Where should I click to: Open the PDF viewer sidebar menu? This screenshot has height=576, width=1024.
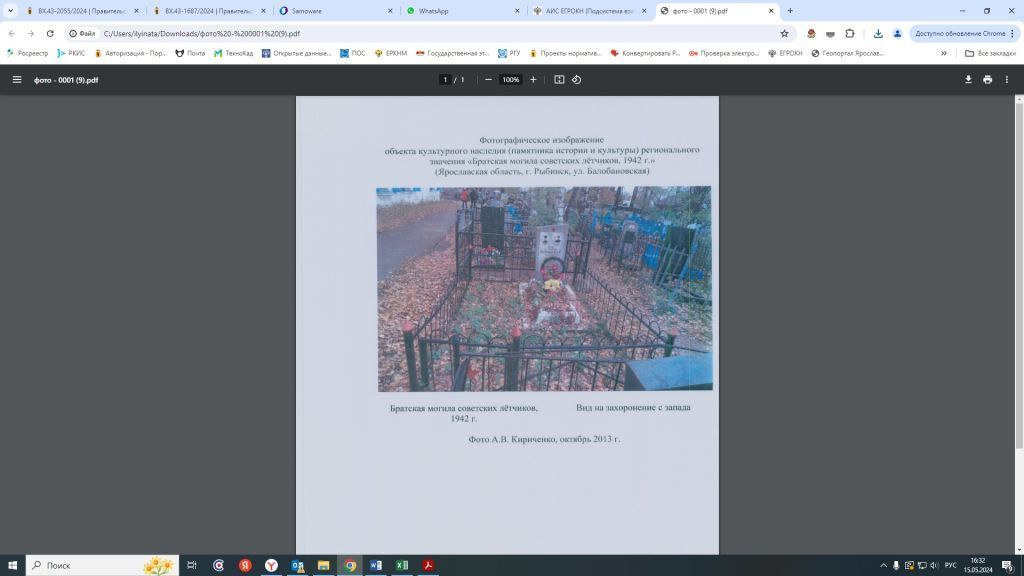tap(17, 80)
